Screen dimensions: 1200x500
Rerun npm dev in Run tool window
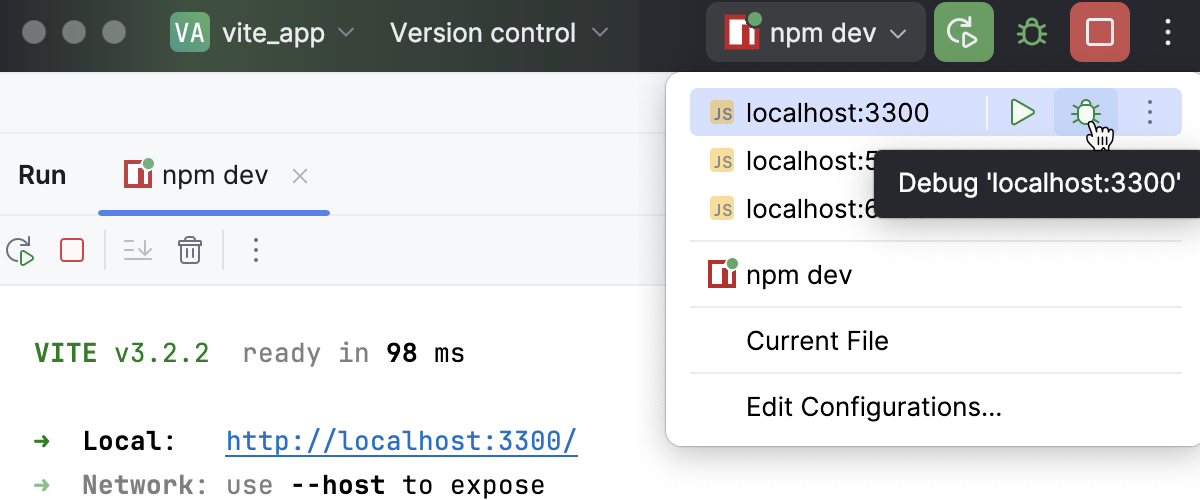point(20,250)
